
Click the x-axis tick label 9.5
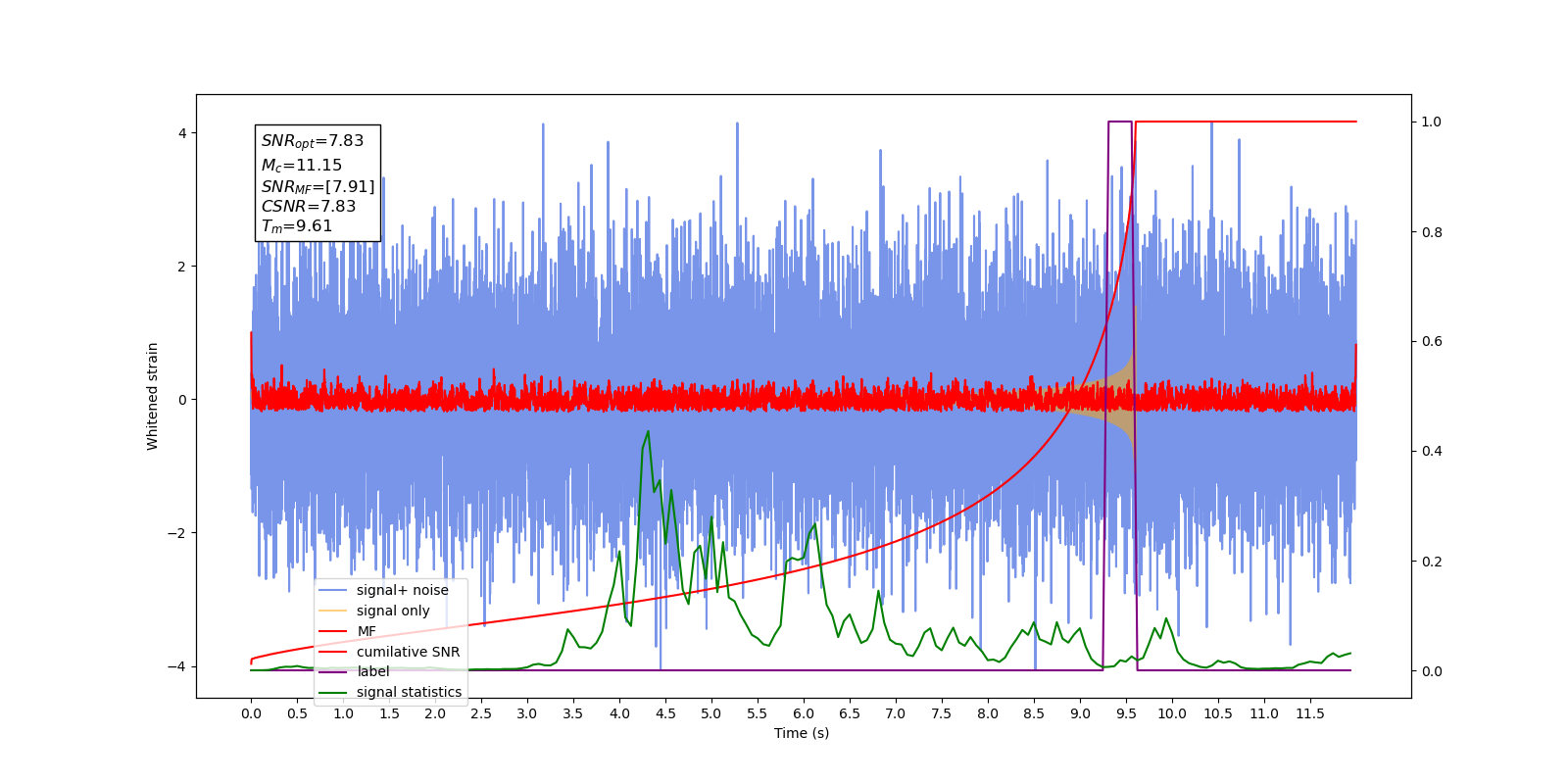(1126, 713)
